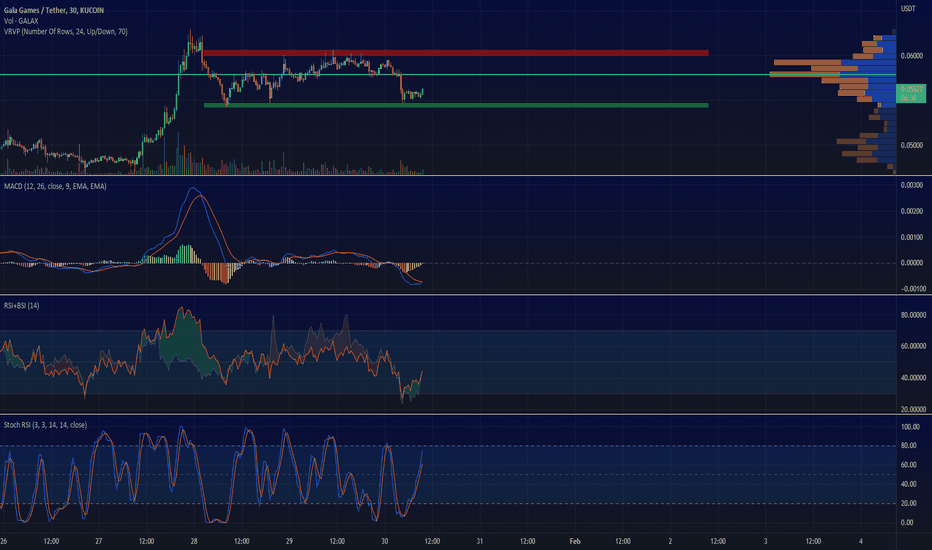
Task: Open the VRVP indicator legend label
Action: coord(65,32)
